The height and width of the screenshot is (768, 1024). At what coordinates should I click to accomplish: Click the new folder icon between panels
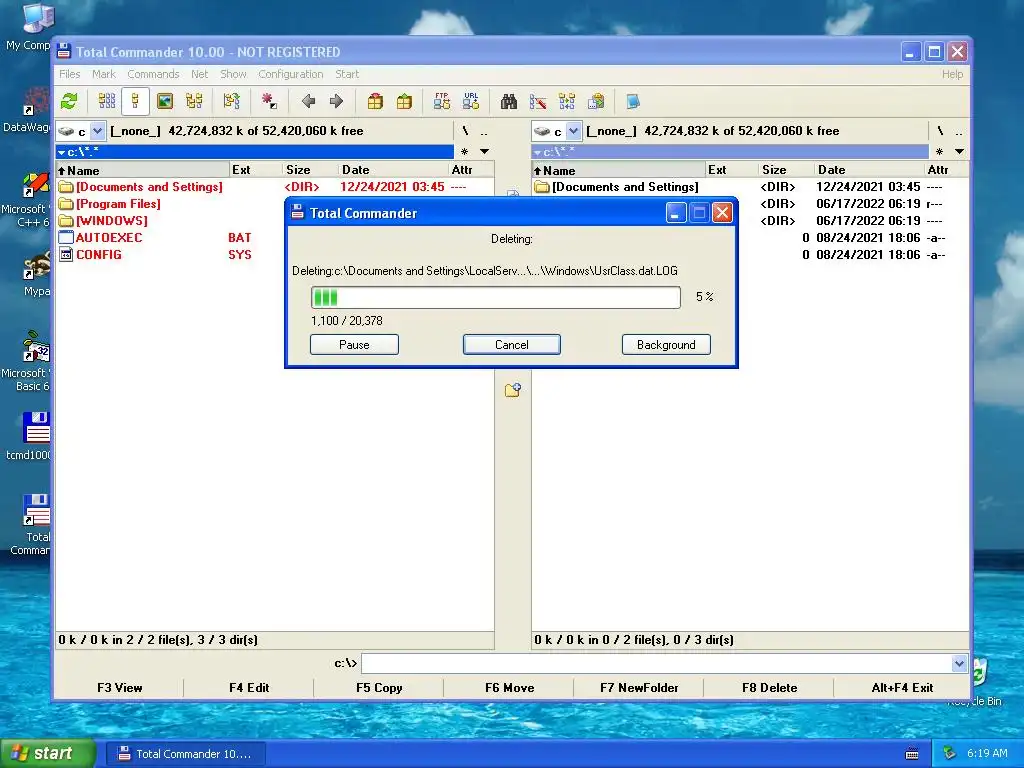click(x=513, y=390)
